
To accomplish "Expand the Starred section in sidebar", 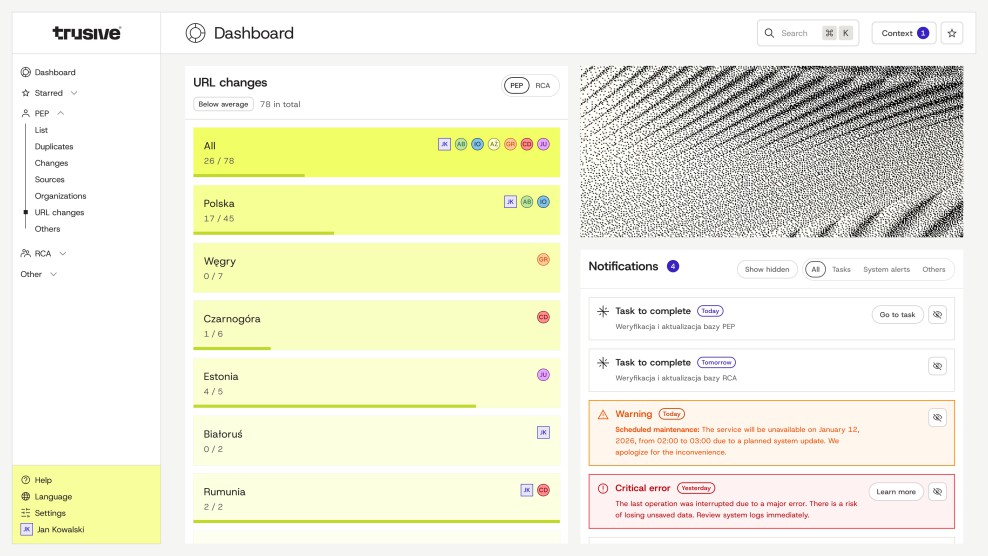I will point(74,93).
